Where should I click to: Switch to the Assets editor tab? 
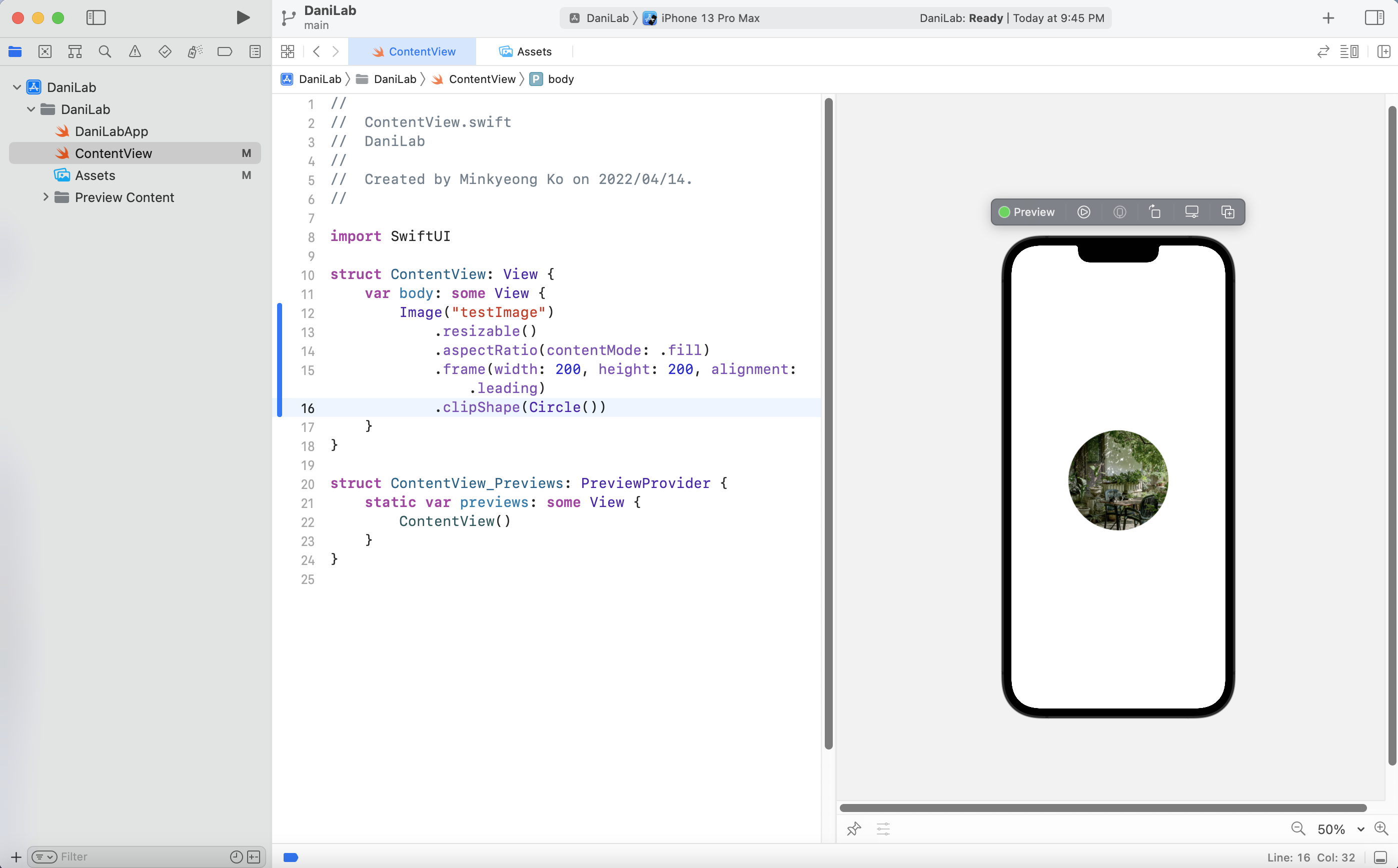click(x=525, y=51)
